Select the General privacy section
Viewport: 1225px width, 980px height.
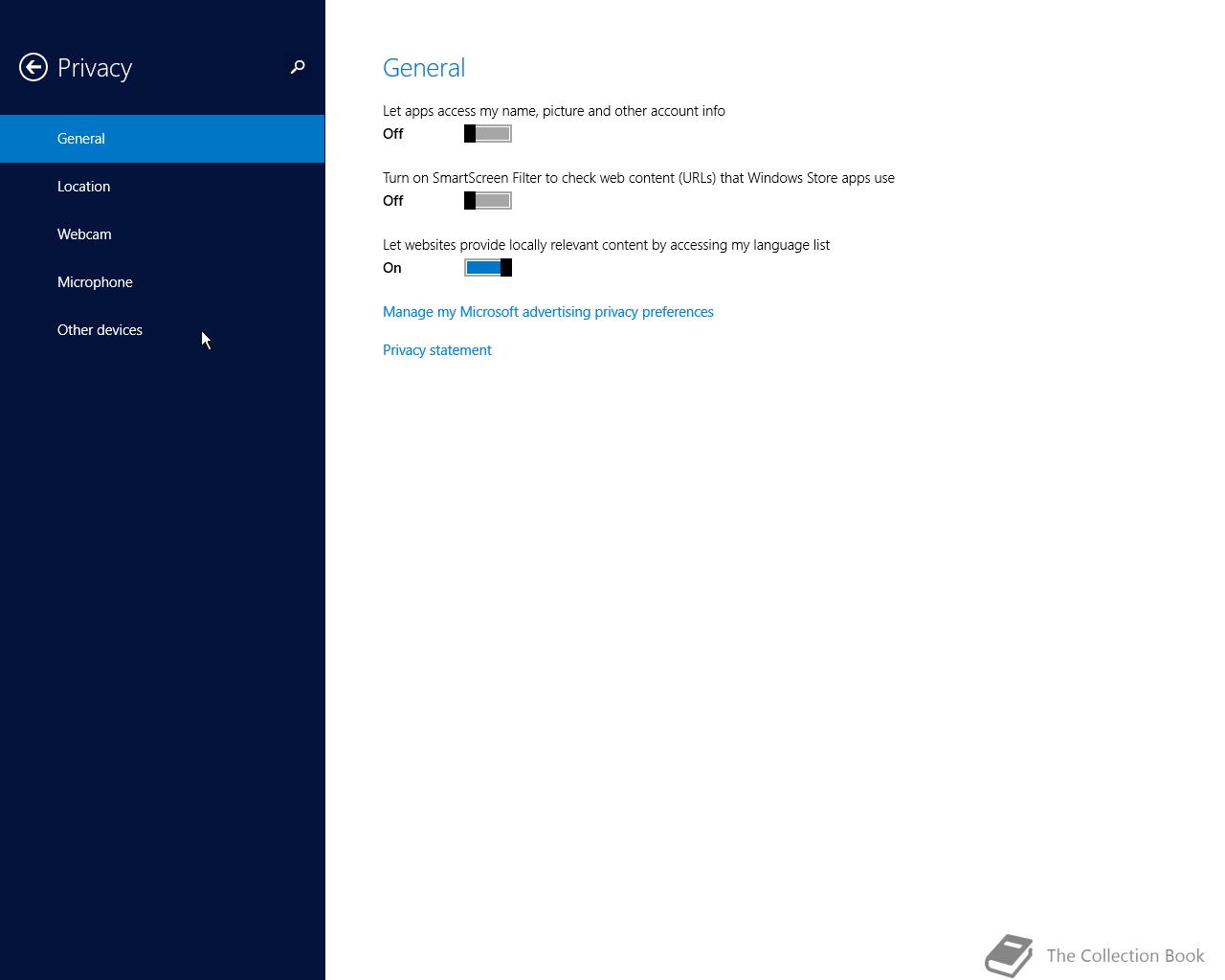(163, 139)
